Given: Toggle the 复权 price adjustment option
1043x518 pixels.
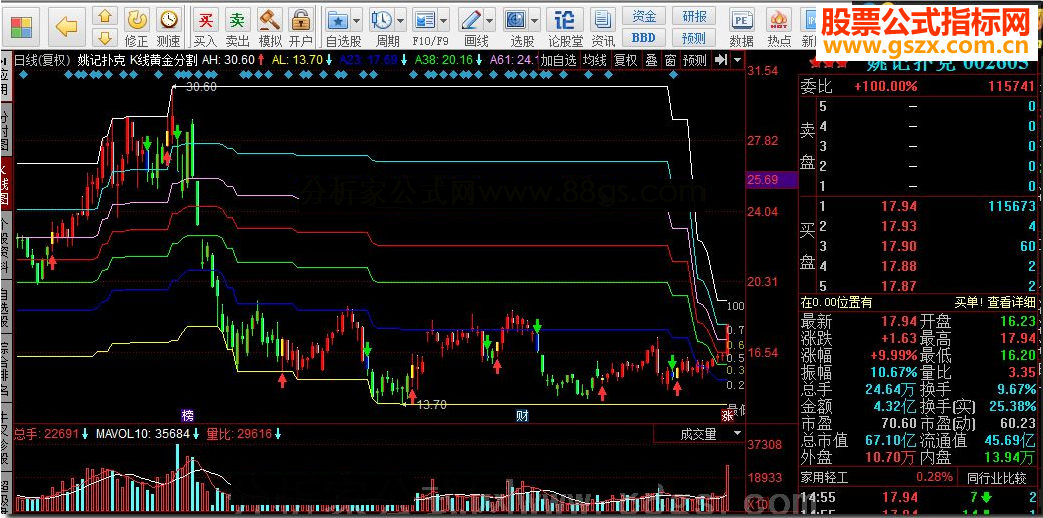Looking at the screenshot, I should pyautogui.click(x=625, y=61).
